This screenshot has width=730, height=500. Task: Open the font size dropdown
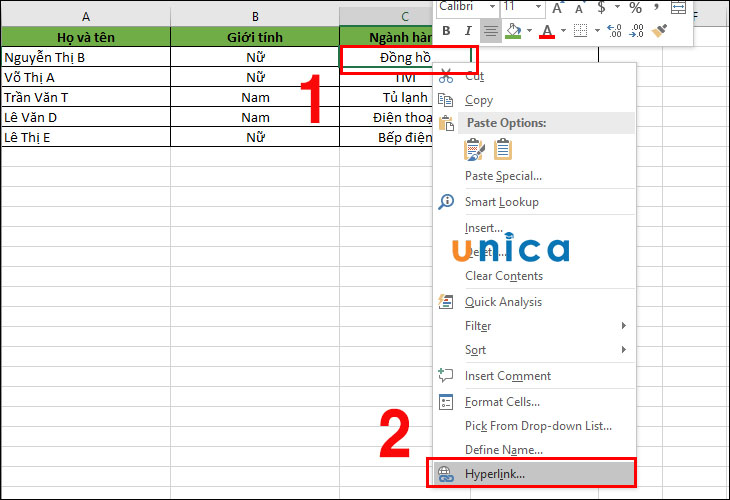pyautogui.click(x=537, y=7)
